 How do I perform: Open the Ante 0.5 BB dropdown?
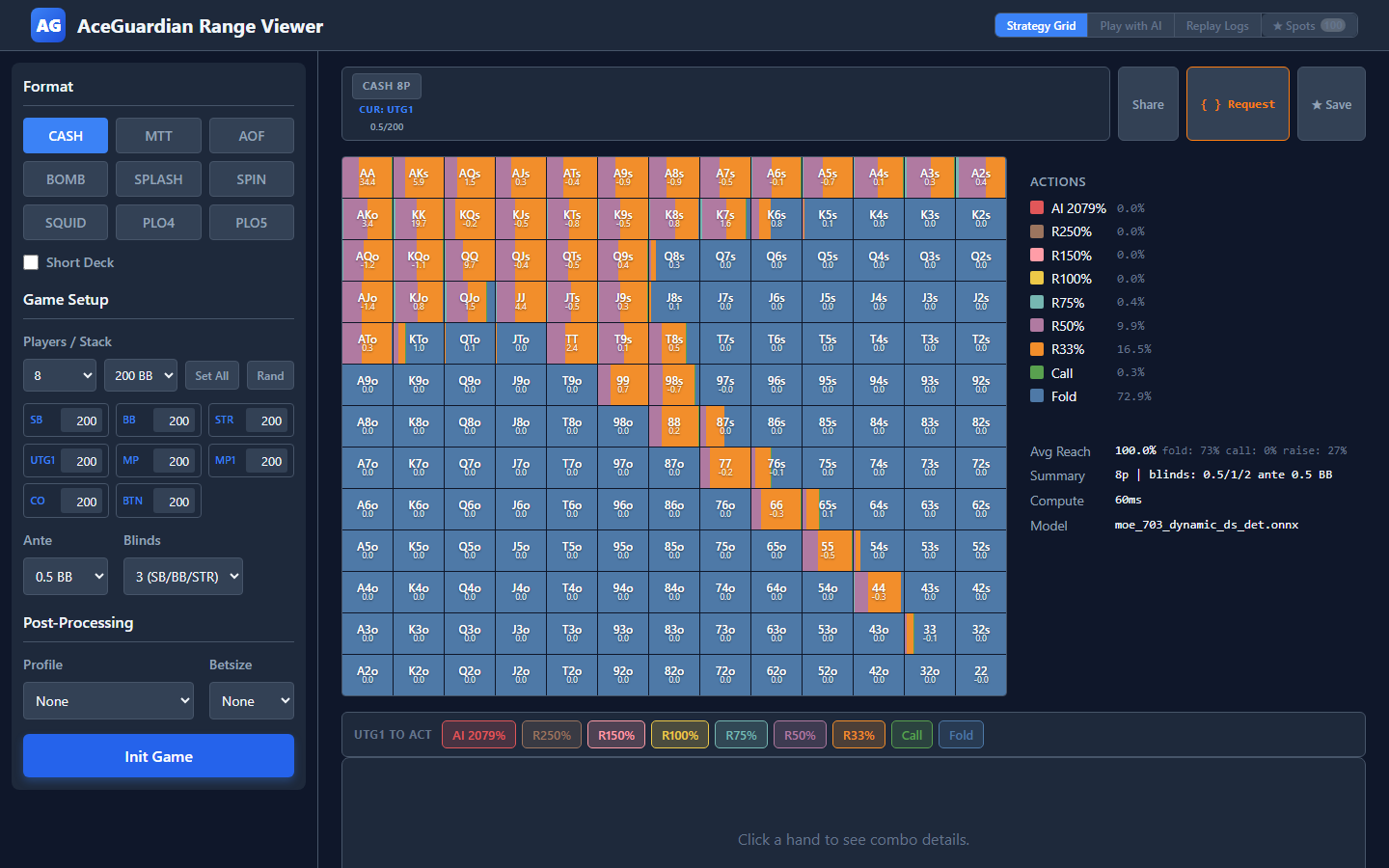tap(66, 577)
